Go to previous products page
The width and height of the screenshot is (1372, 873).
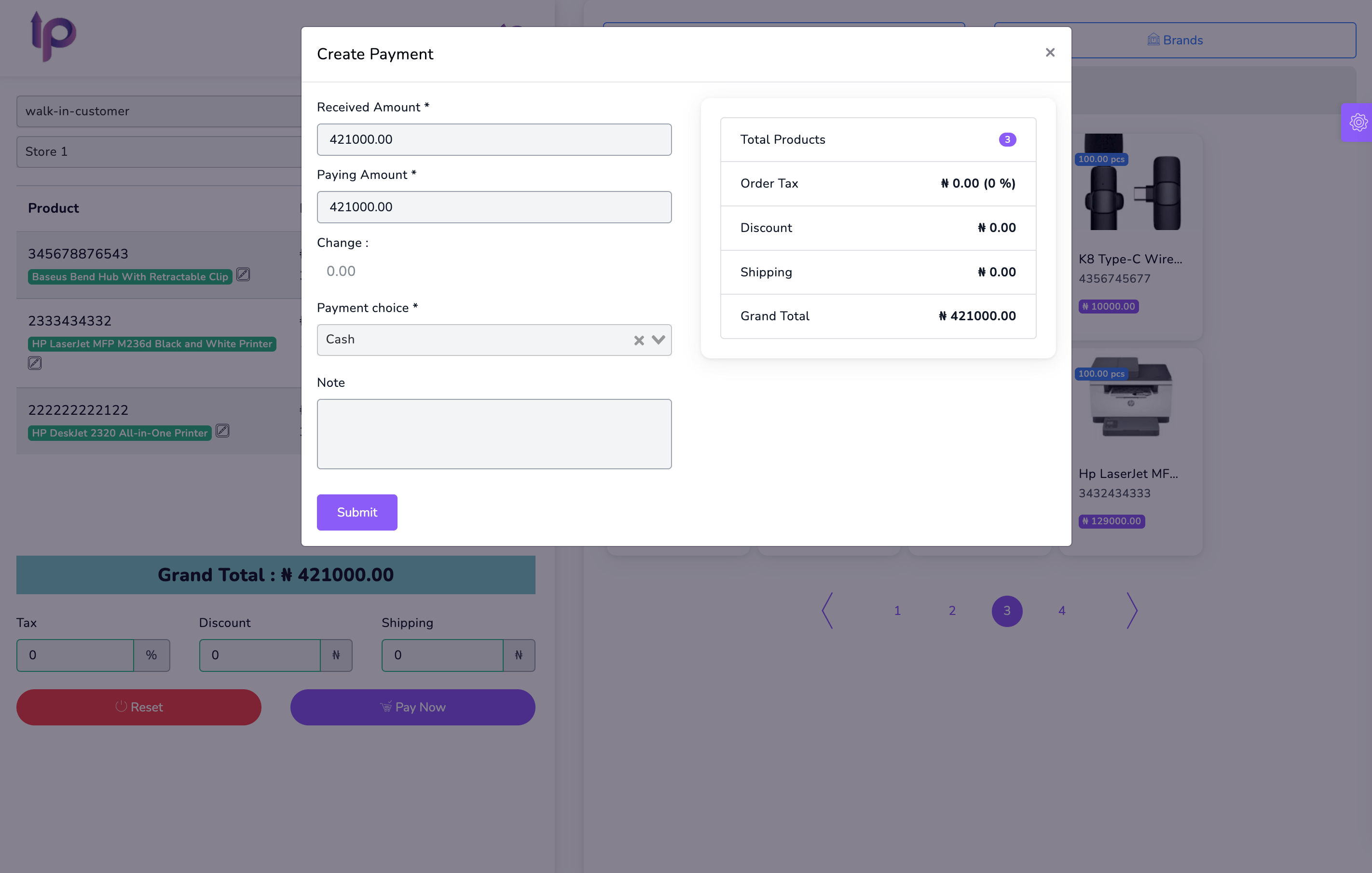(x=827, y=611)
